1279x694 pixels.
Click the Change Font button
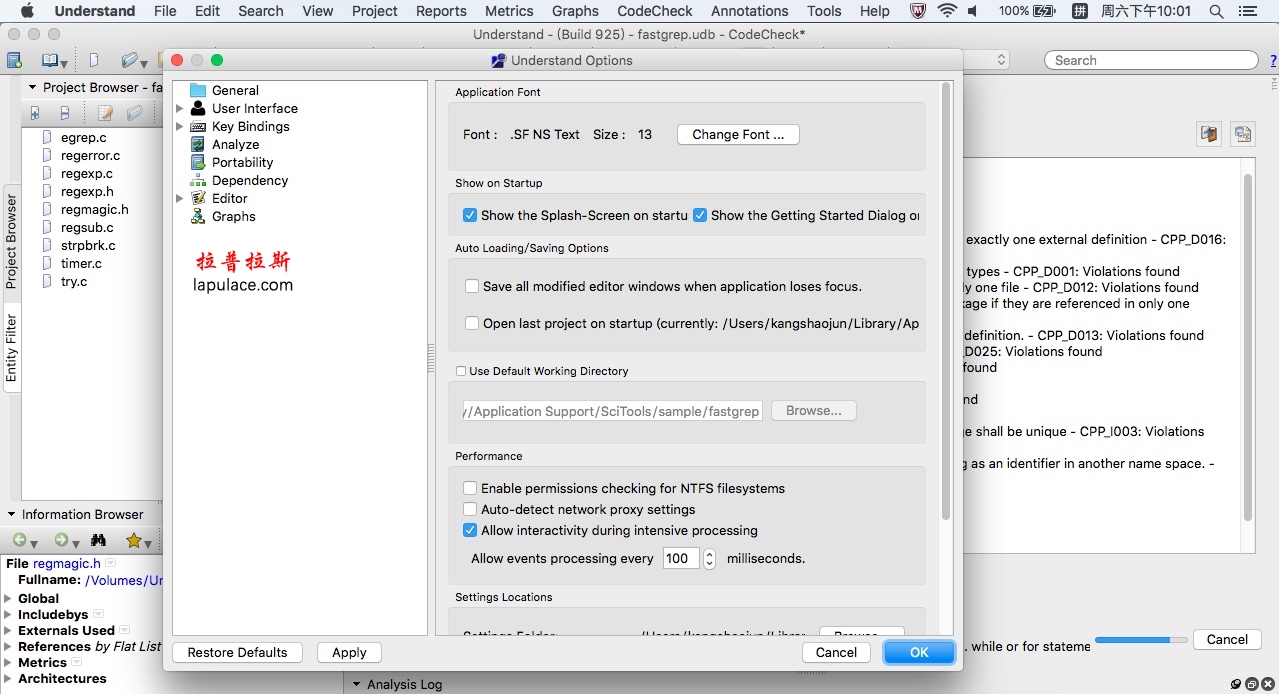(x=739, y=134)
